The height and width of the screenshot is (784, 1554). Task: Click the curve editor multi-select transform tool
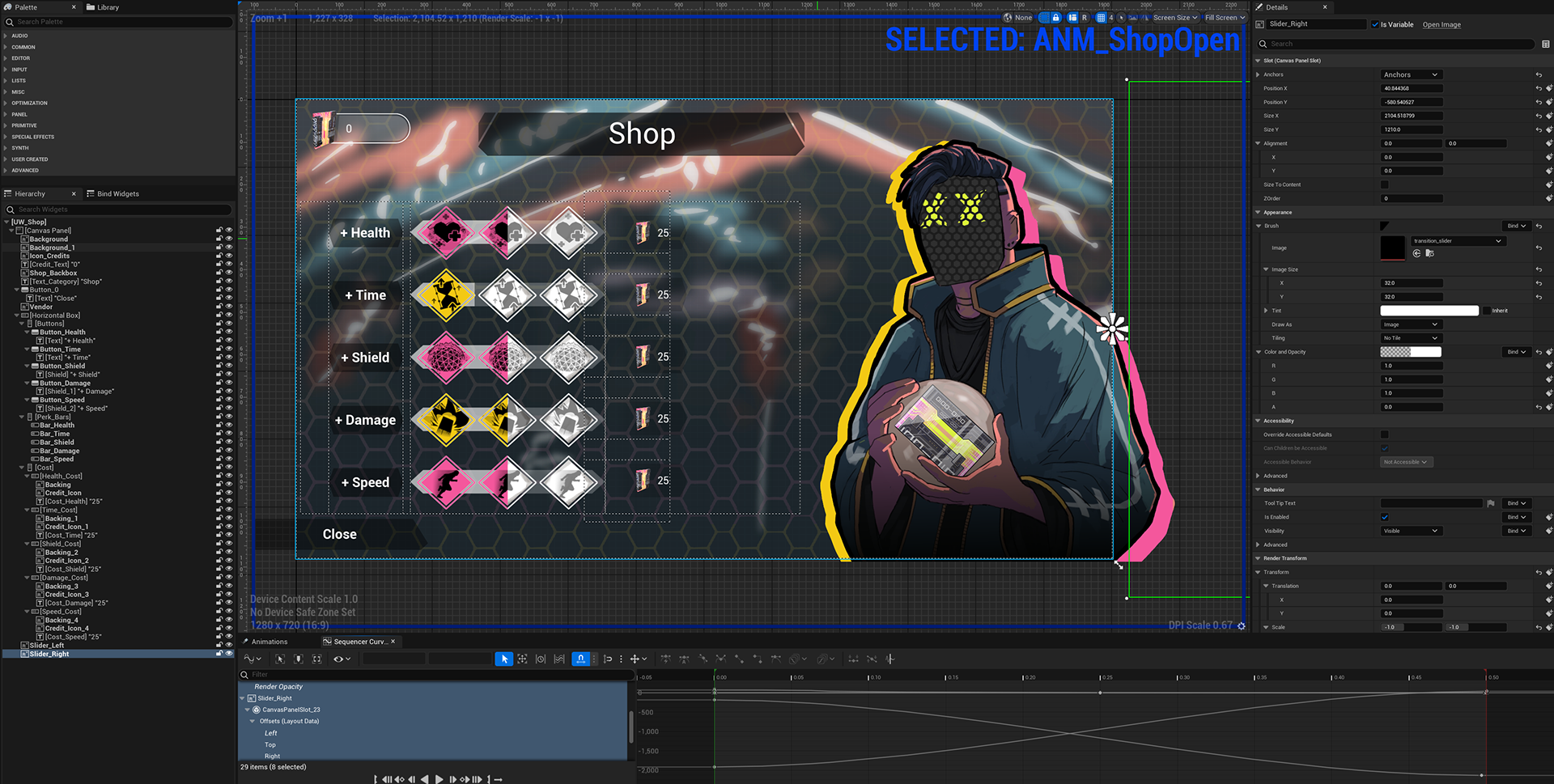[522, 659]
